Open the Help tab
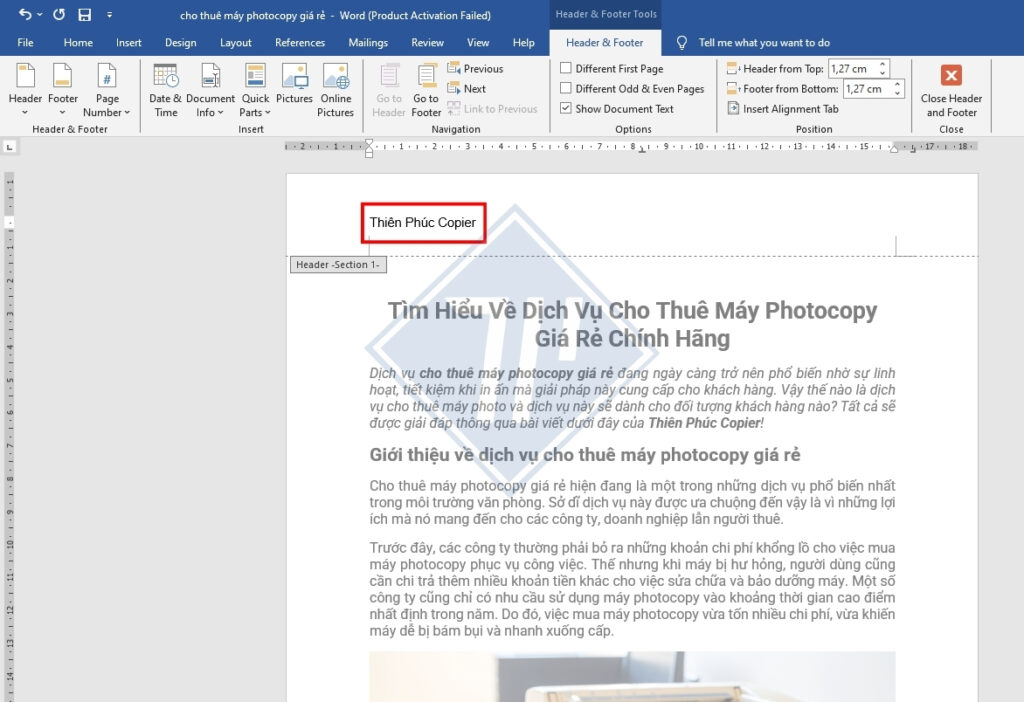This screenshot has height=702, width=1024. (x=523, y=42)
